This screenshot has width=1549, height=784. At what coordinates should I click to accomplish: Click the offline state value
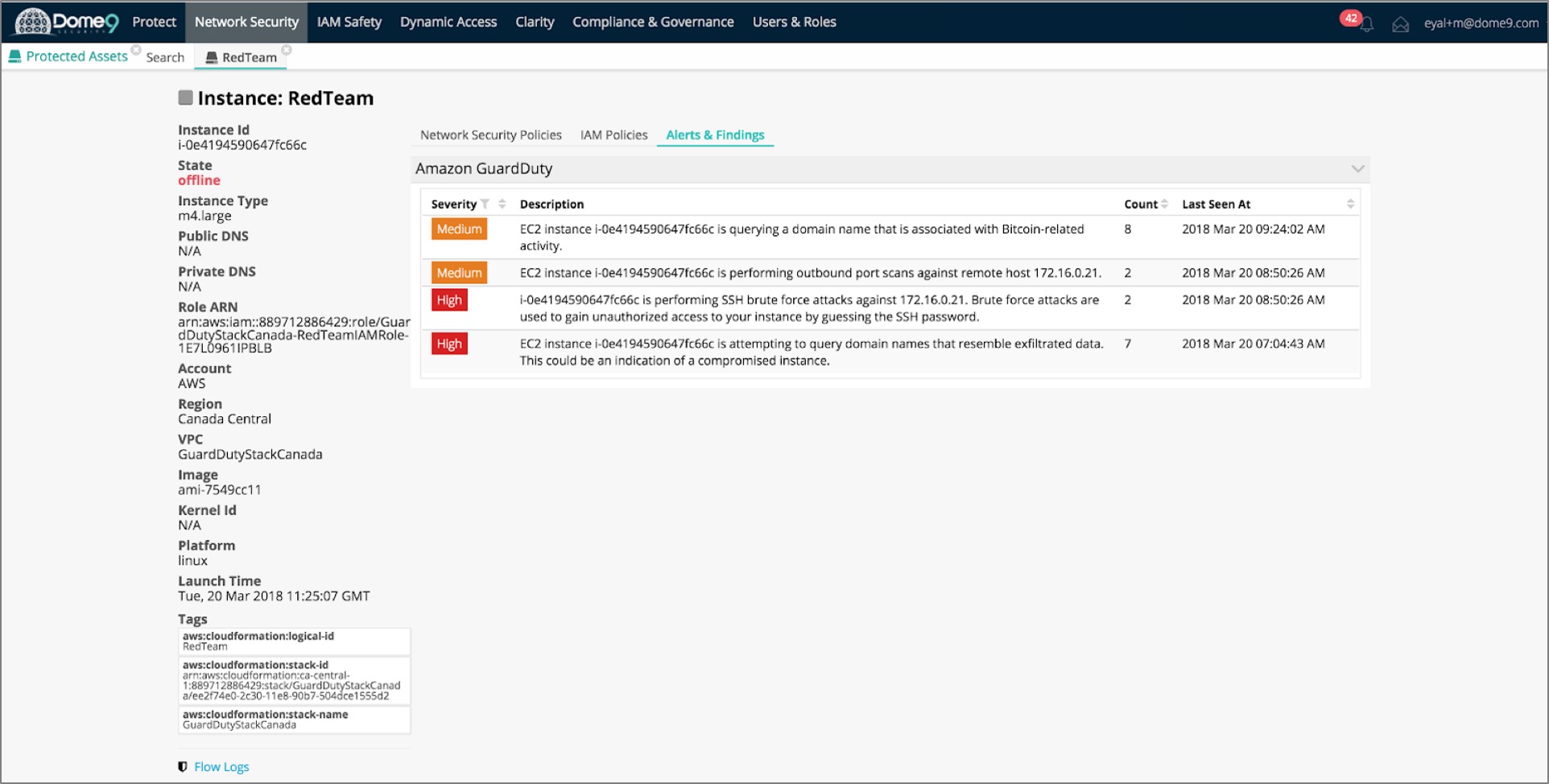[x=199, y=180]
